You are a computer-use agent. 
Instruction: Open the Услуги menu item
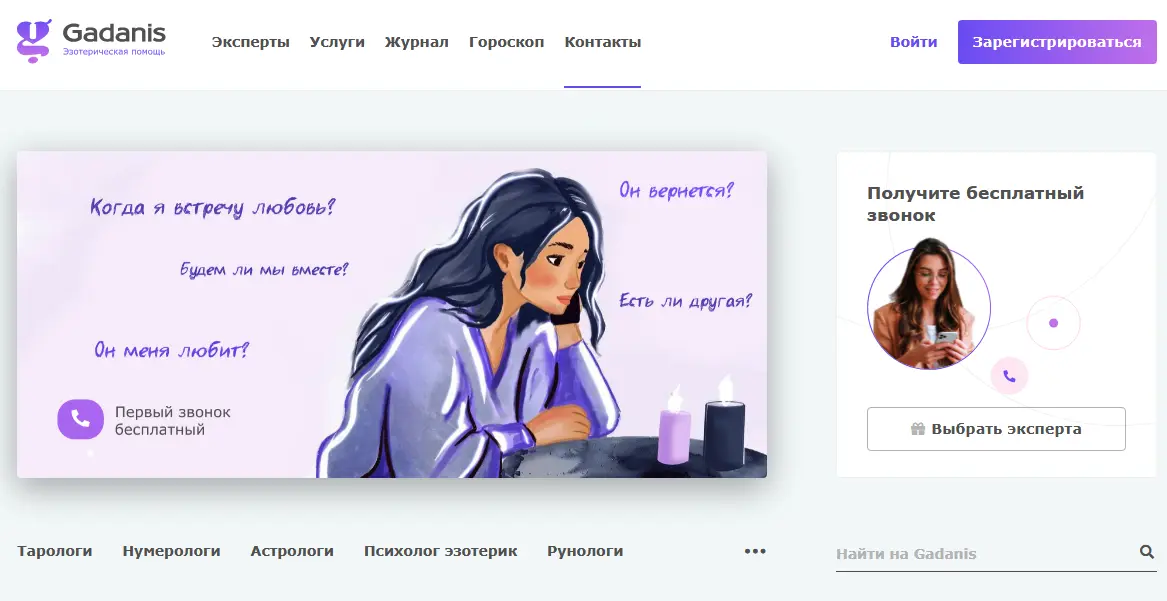tap(337, 42)
